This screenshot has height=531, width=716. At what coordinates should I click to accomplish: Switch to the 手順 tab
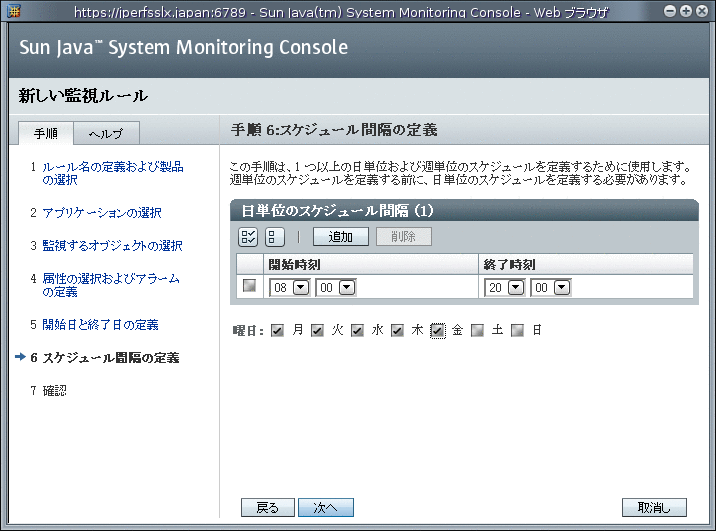tap(46, 133)
